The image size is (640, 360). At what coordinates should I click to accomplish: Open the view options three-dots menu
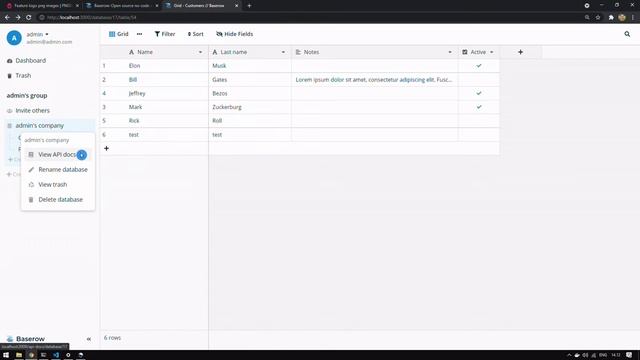[140, 34]
